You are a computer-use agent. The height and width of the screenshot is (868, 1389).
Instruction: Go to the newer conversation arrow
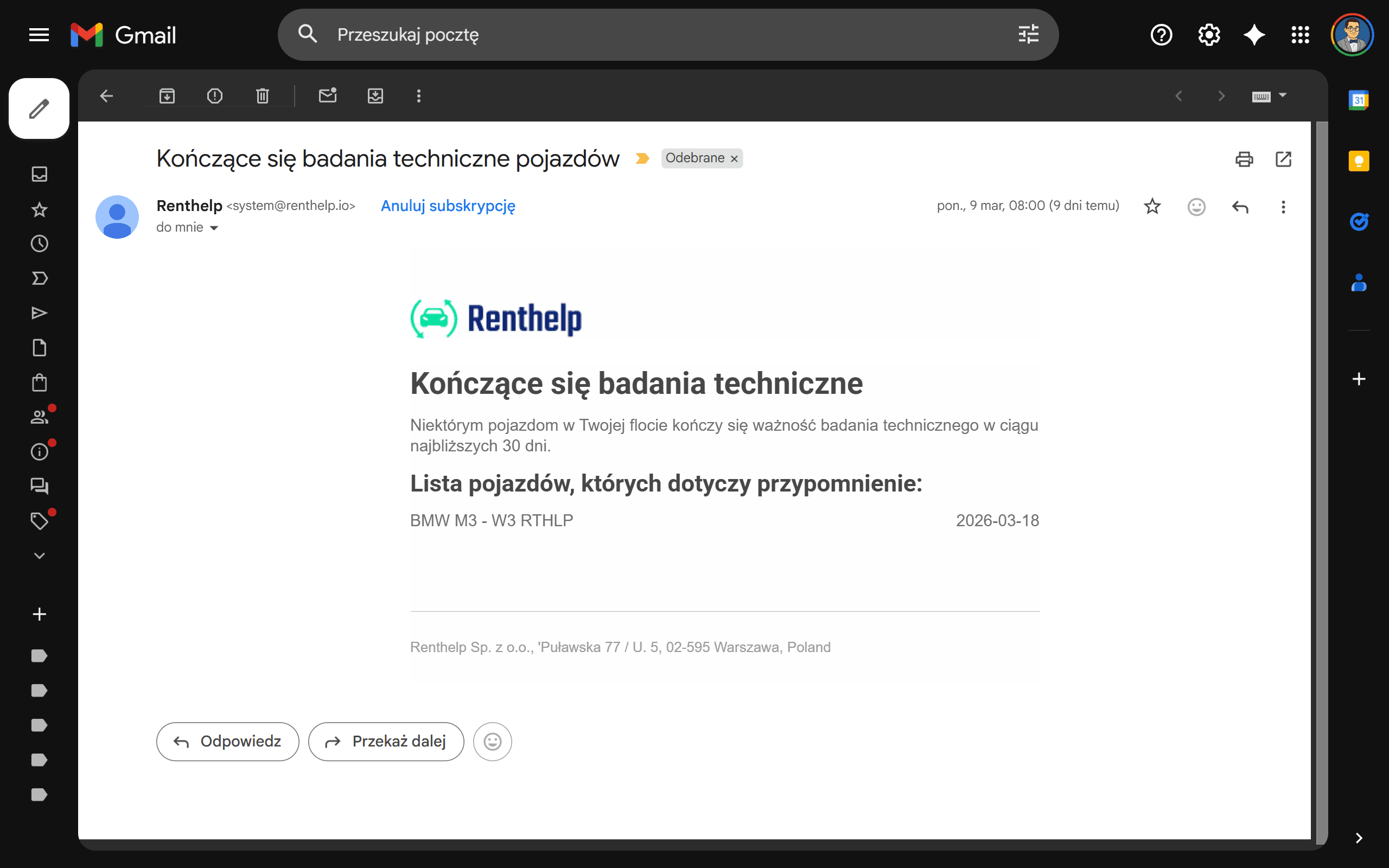click(x=1179, y=96)
